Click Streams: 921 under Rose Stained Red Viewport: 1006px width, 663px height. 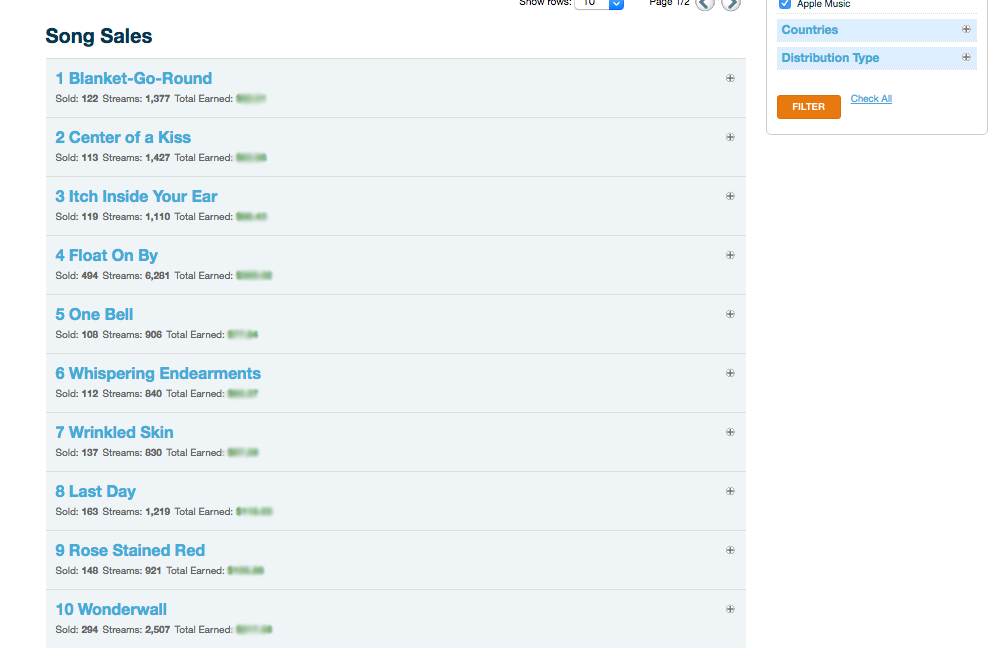click(132, 571)
